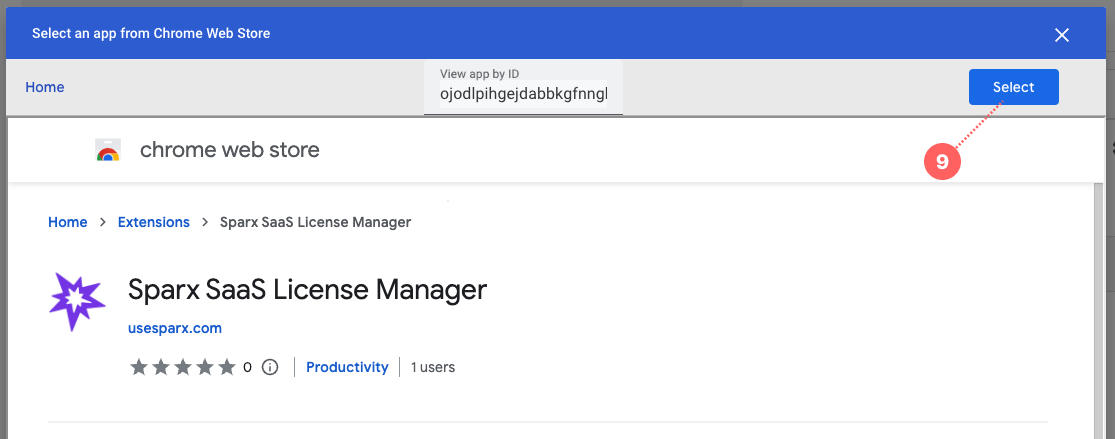The height and width of the screenshot is (439, 1115).
Task: Click the first rating star
Action: click(x=139, y=367)
